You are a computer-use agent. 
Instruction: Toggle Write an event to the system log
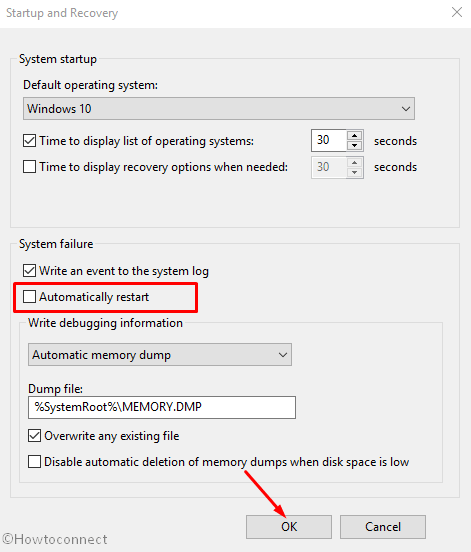coord(29,271)
